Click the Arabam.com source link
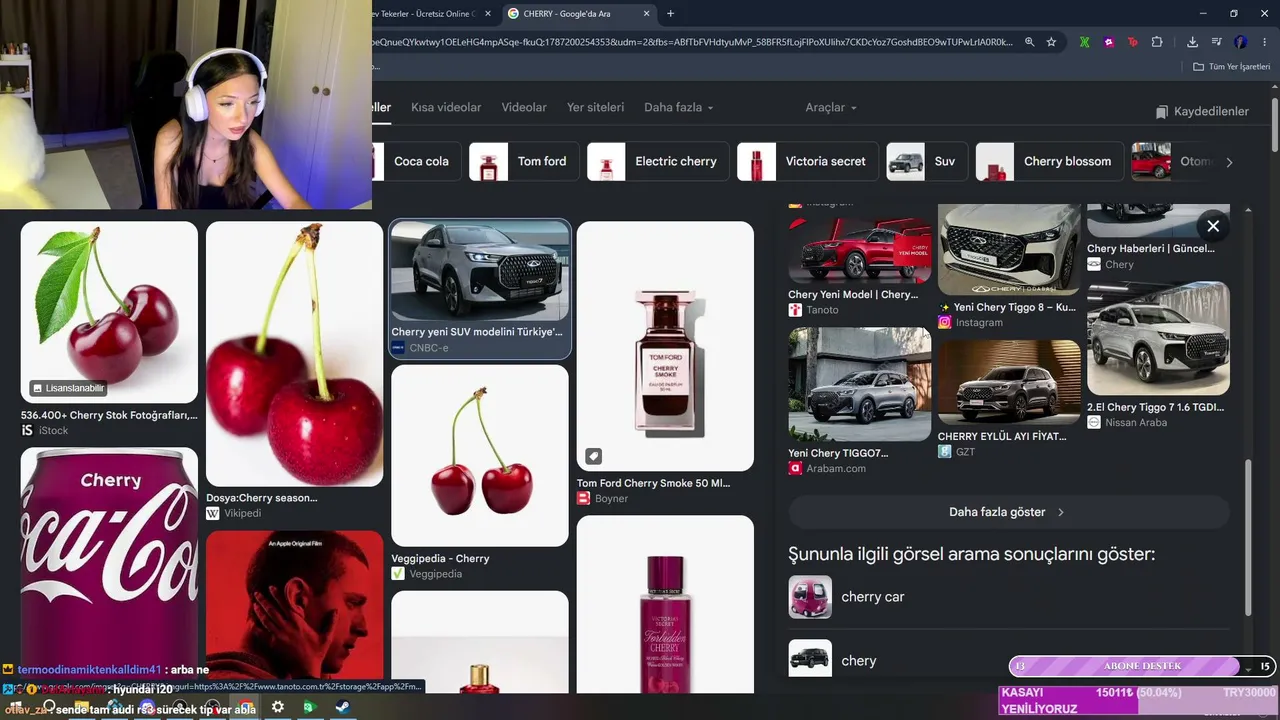1280x720 pixels. point(827,468)
